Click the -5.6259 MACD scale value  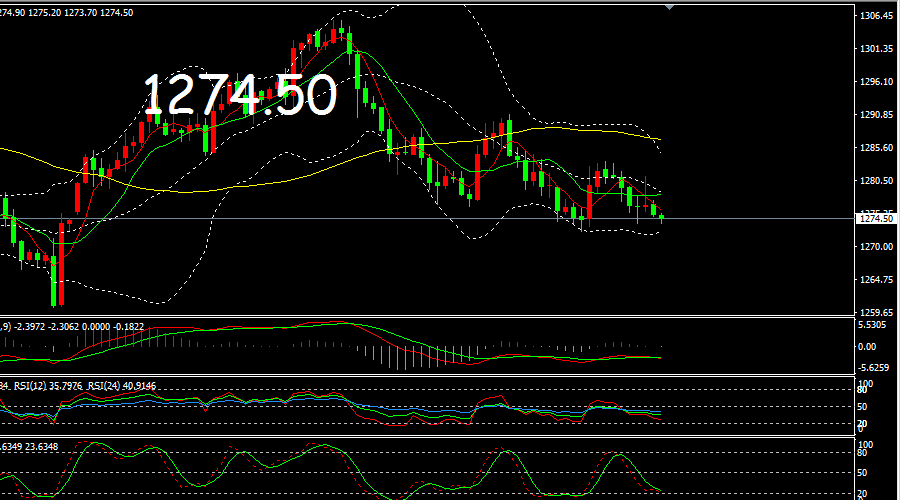point(873,367)
